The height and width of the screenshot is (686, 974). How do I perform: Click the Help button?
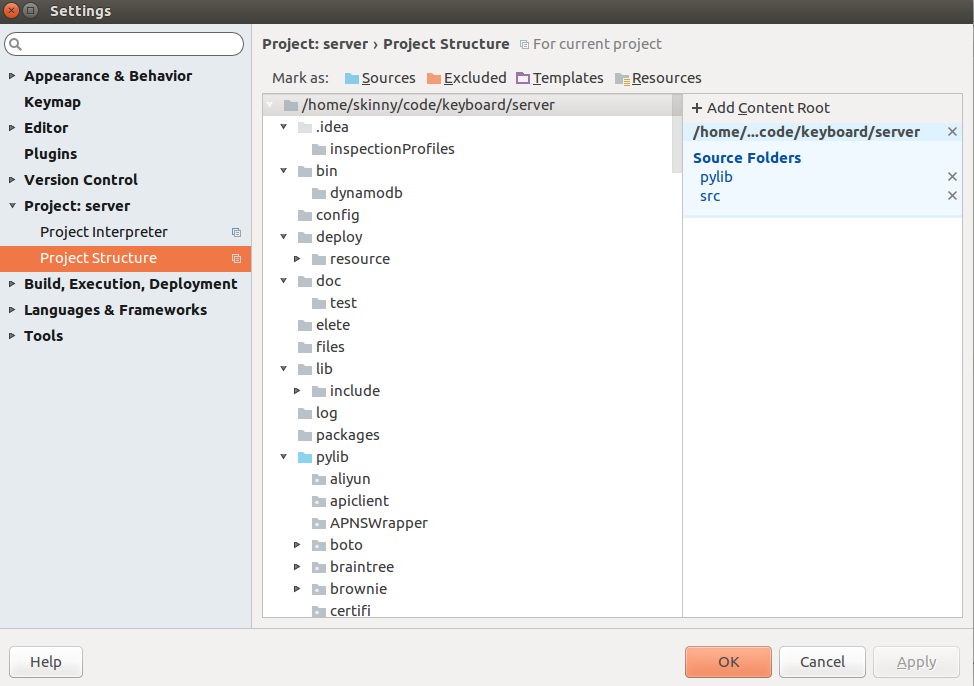tap(45, 662)
